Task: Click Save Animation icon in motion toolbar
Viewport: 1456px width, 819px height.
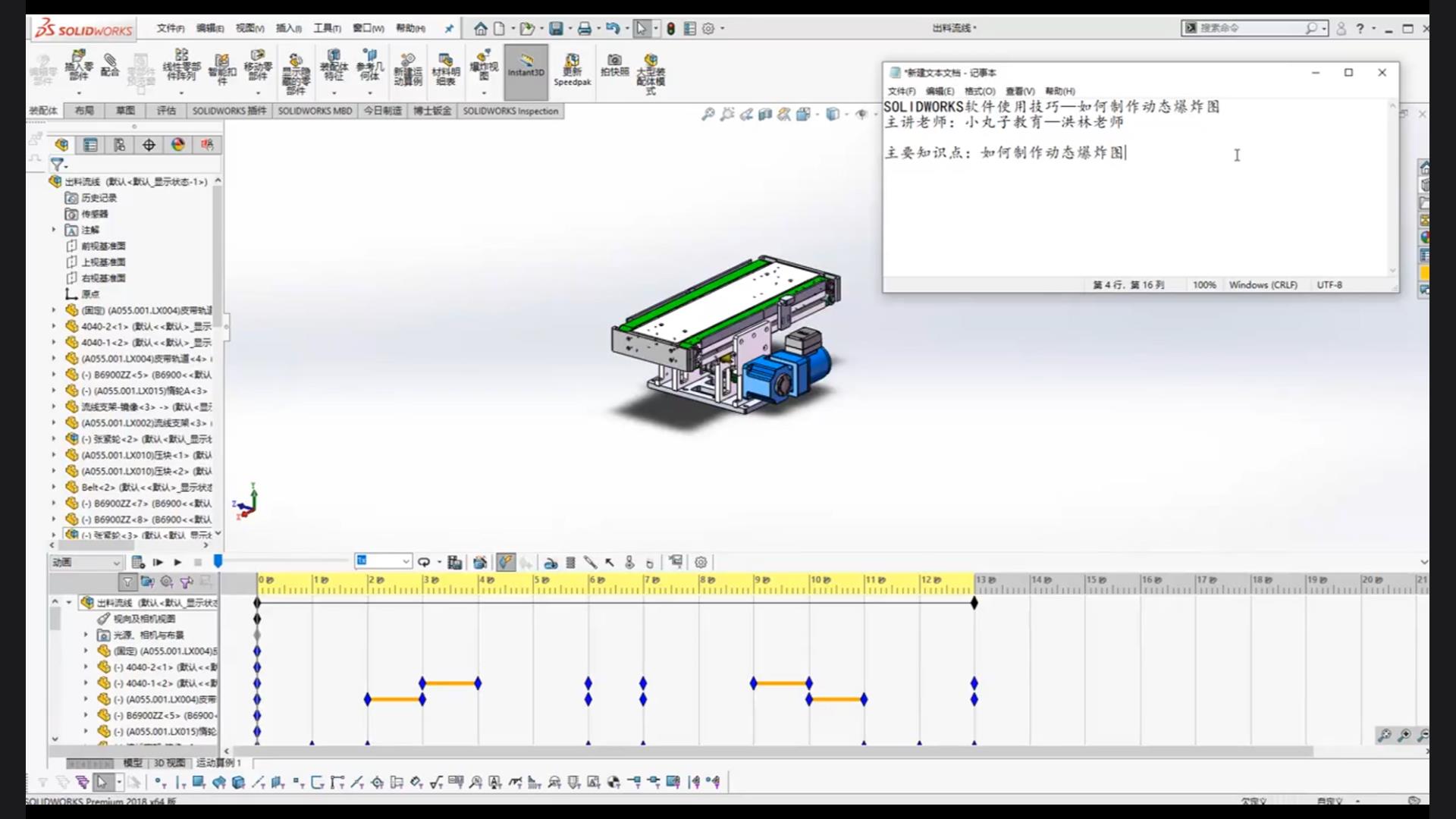Action: click(454, 562)
